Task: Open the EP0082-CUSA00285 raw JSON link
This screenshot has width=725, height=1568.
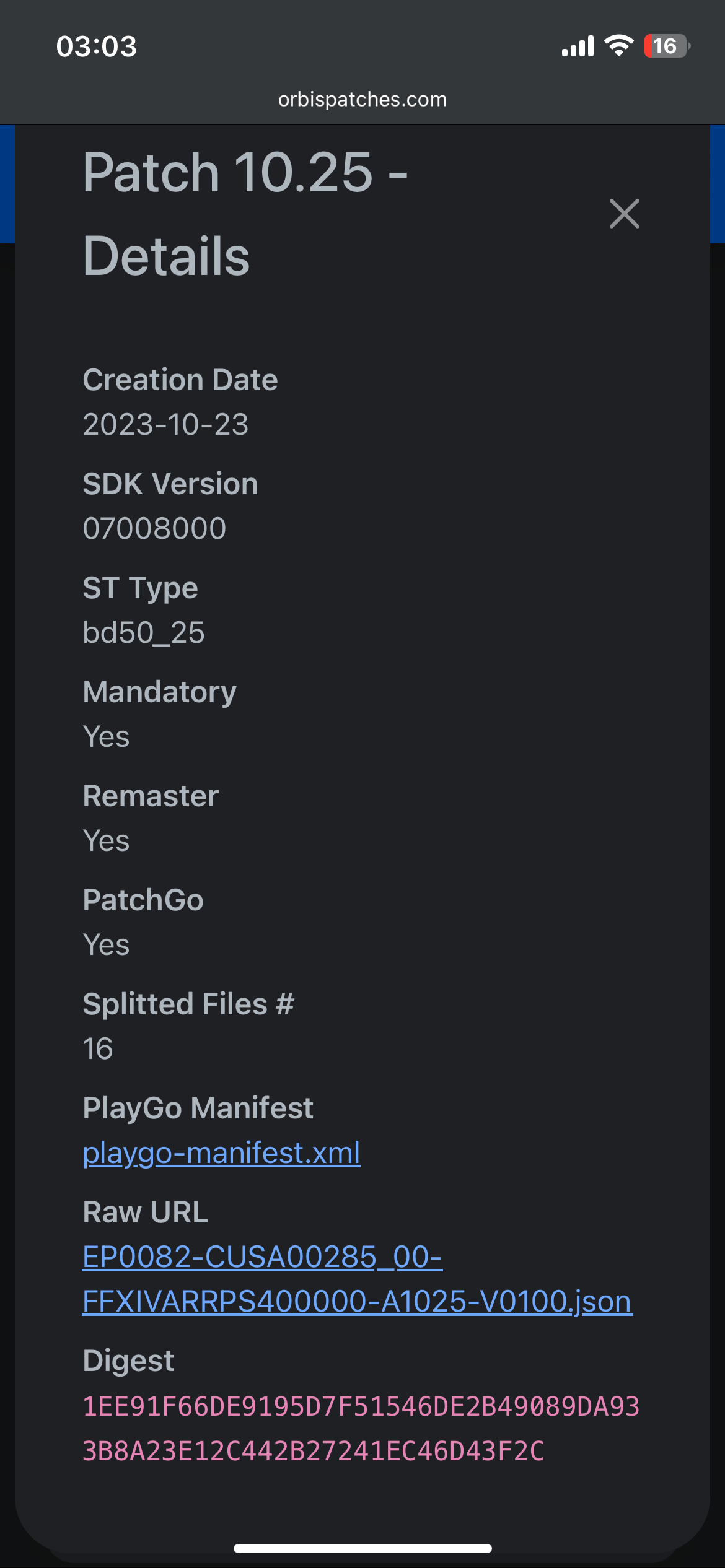Action: pos(358,1279)
